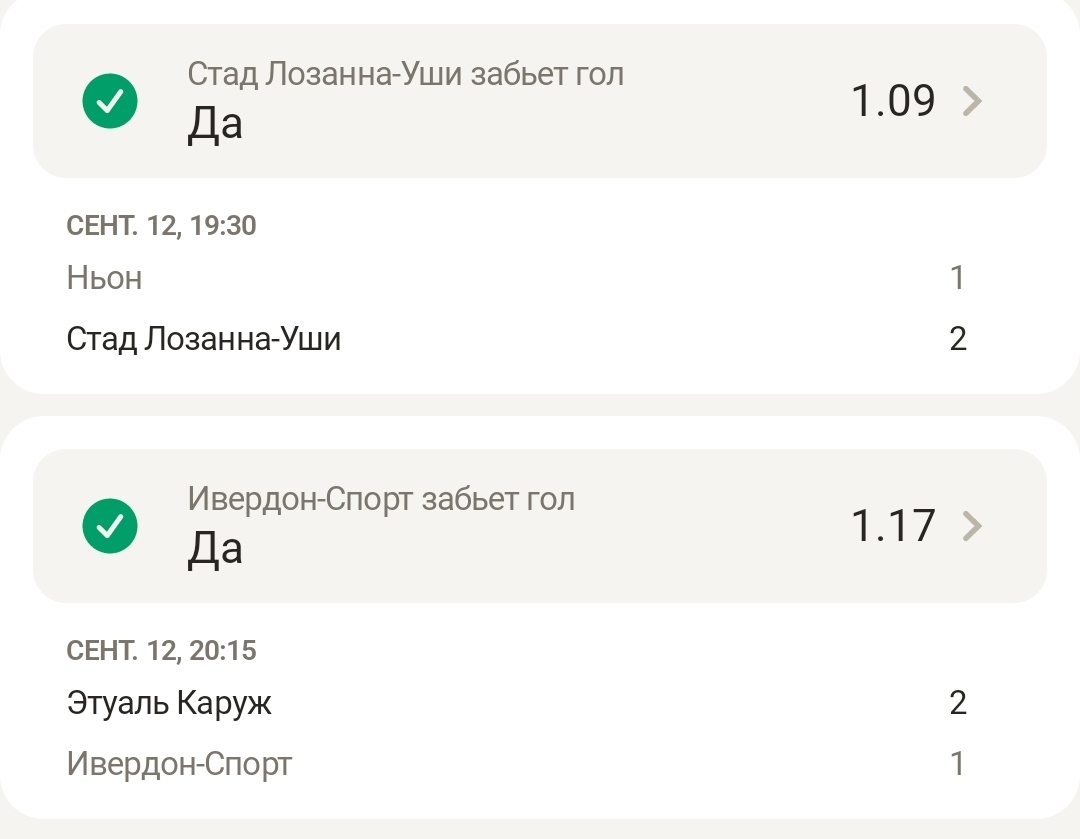Screen dimensions: 1080x839
Task: Select team name Этуаль Каруж
Action: click(169, 703)
